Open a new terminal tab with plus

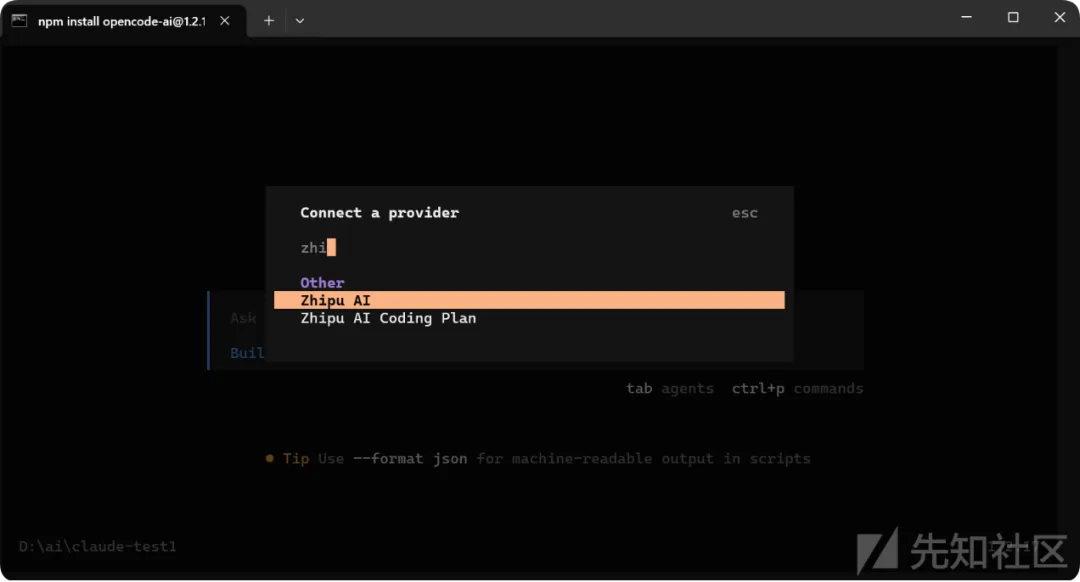(269, 21)
